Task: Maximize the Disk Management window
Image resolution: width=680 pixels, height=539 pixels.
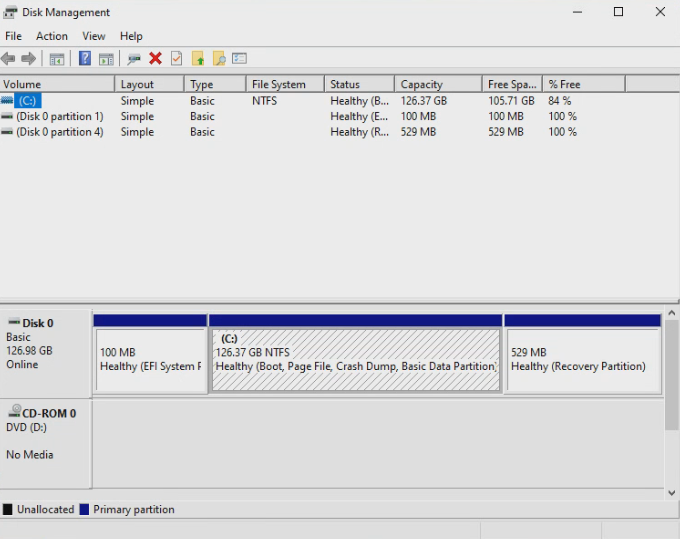Action: coord(618,12)
